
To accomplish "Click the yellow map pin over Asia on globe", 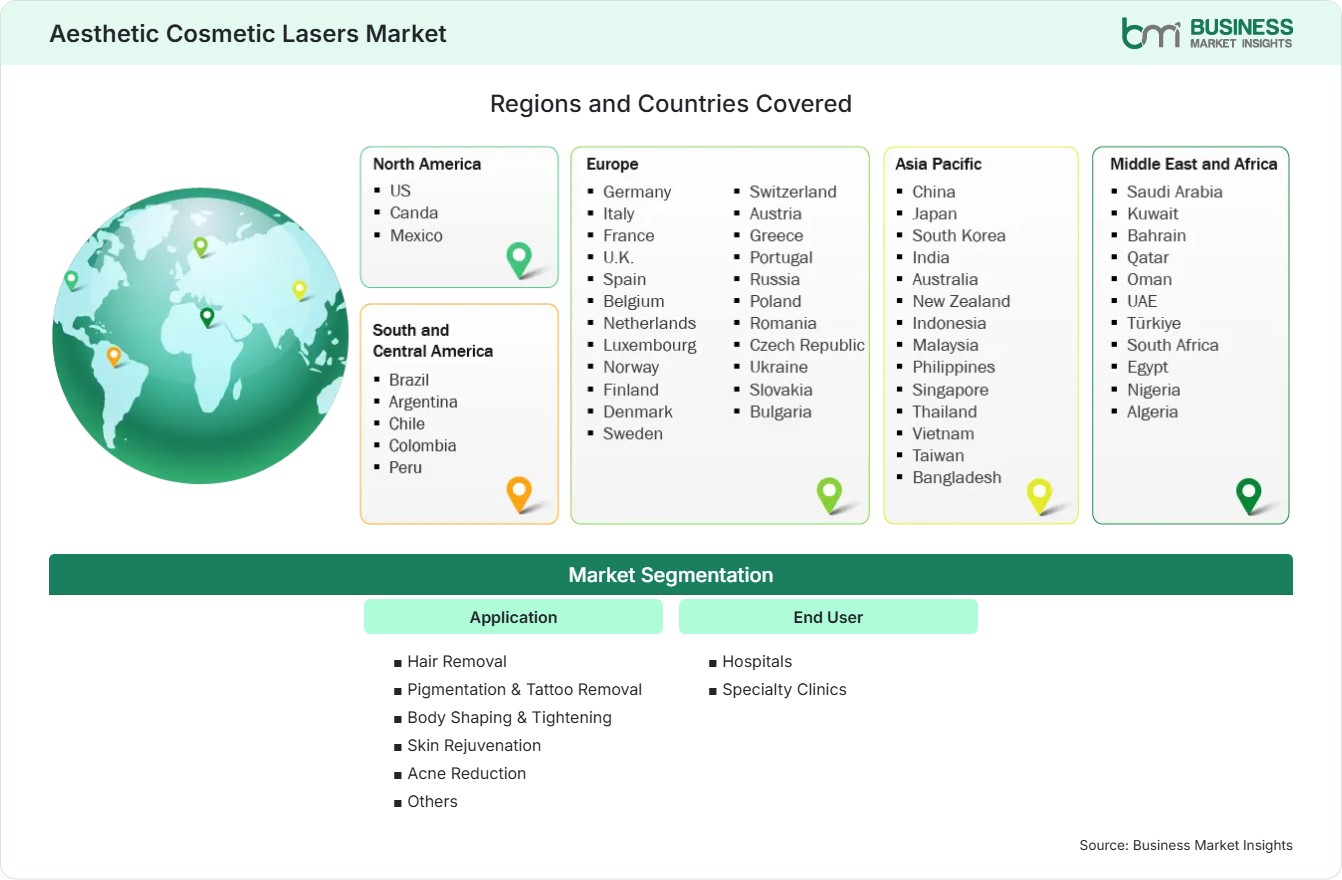I will 299,290.
